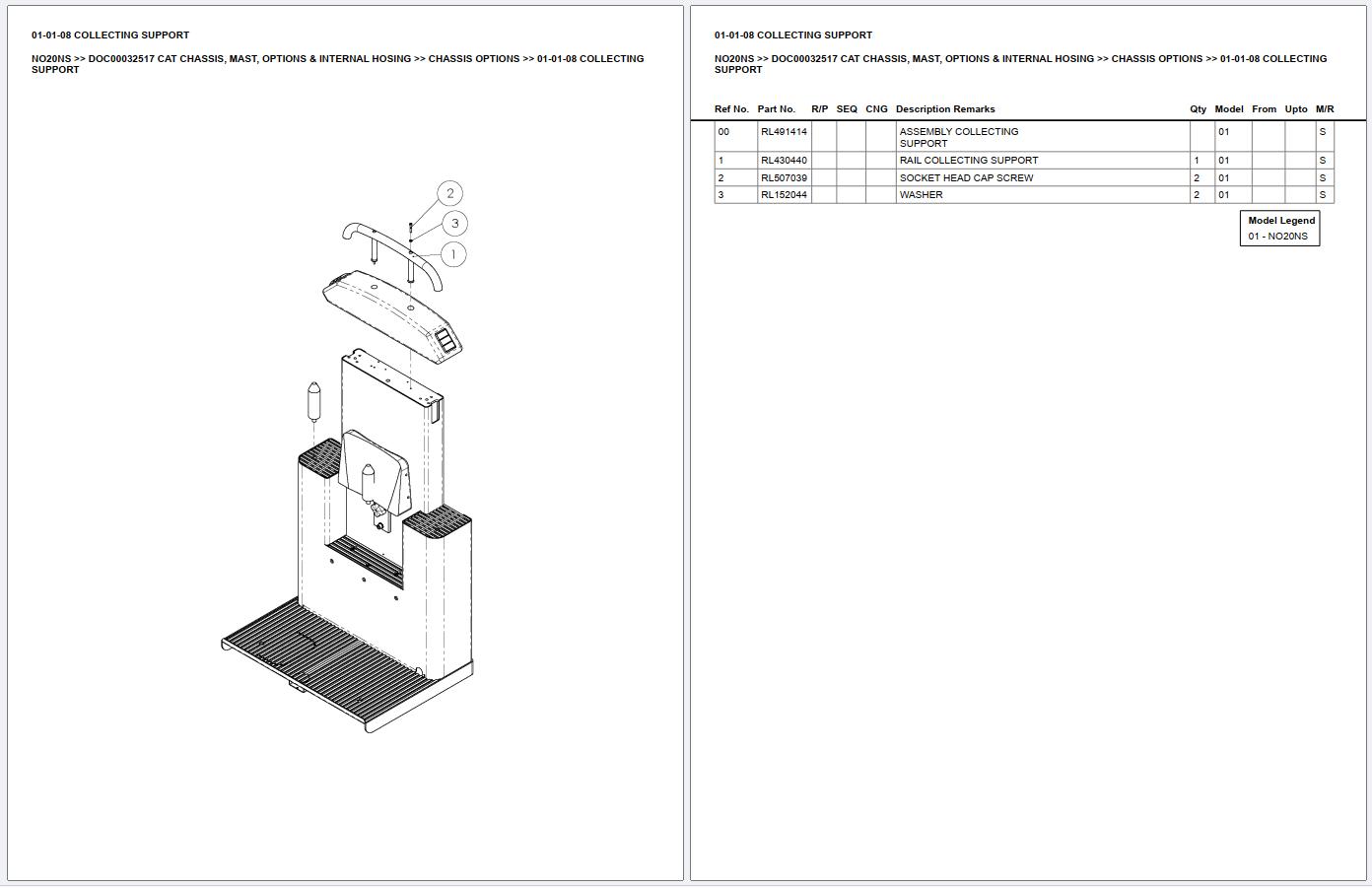Click the ASSEMBLY COLLECTING SUPPORT description

(x=959, y=137)
